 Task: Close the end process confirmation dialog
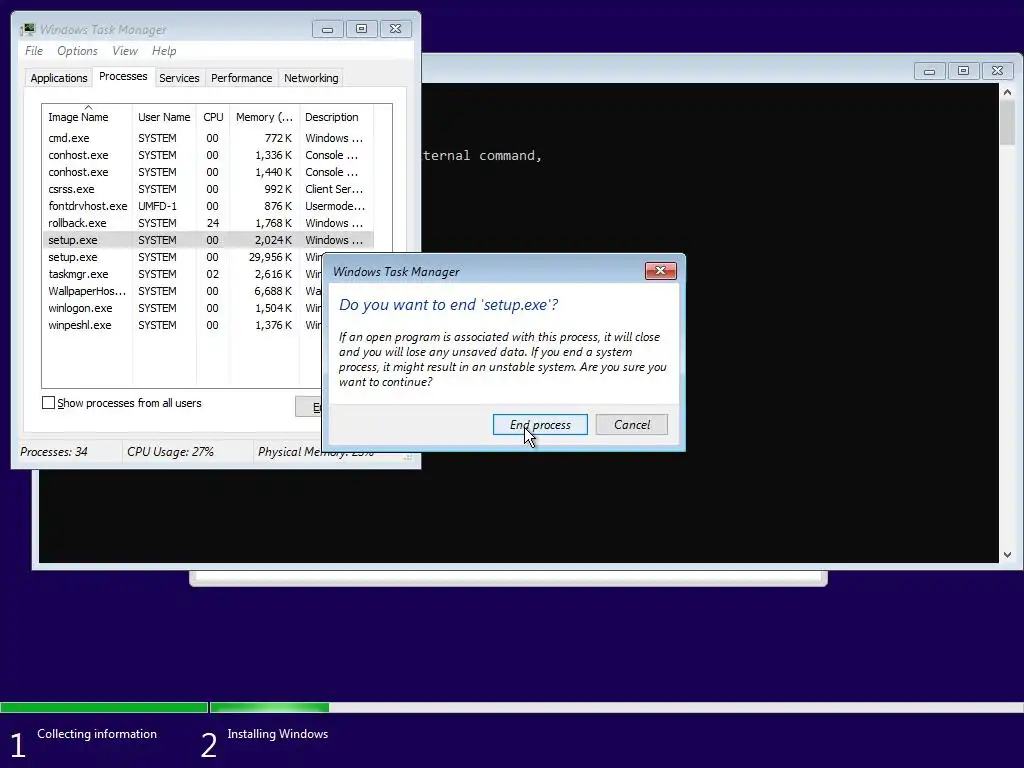[660, 271]
